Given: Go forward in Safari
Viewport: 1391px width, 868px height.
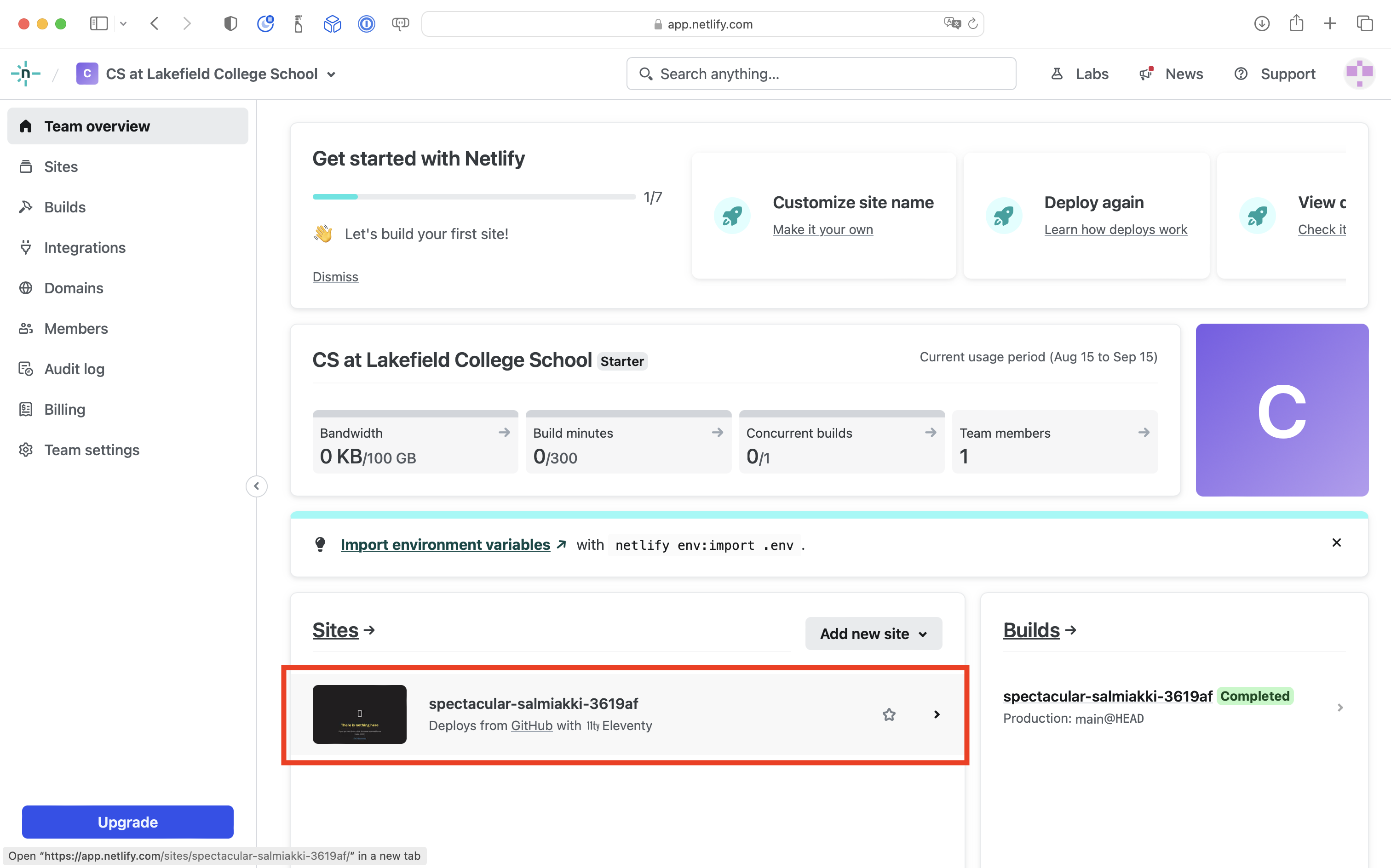Looking at the screenshot, I should coord(187,23).
